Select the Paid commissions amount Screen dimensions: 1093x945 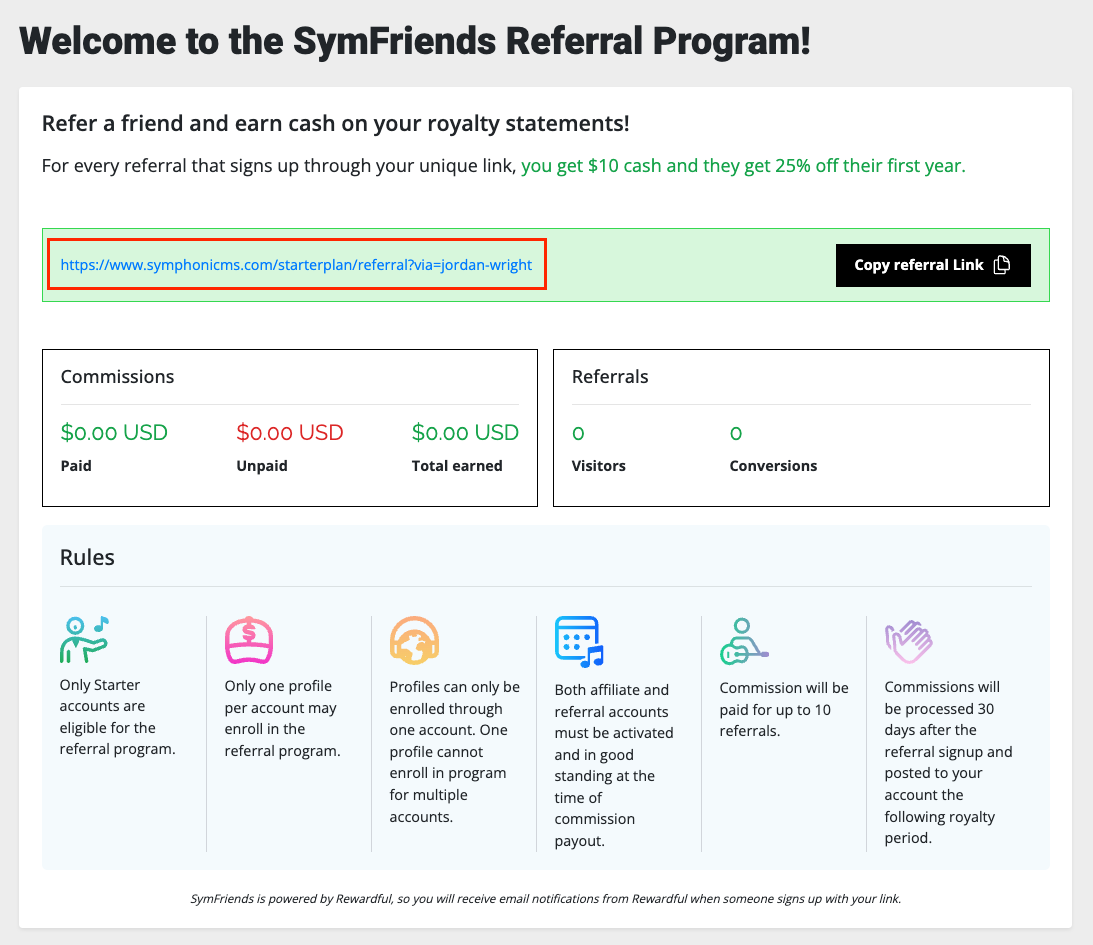114,432
